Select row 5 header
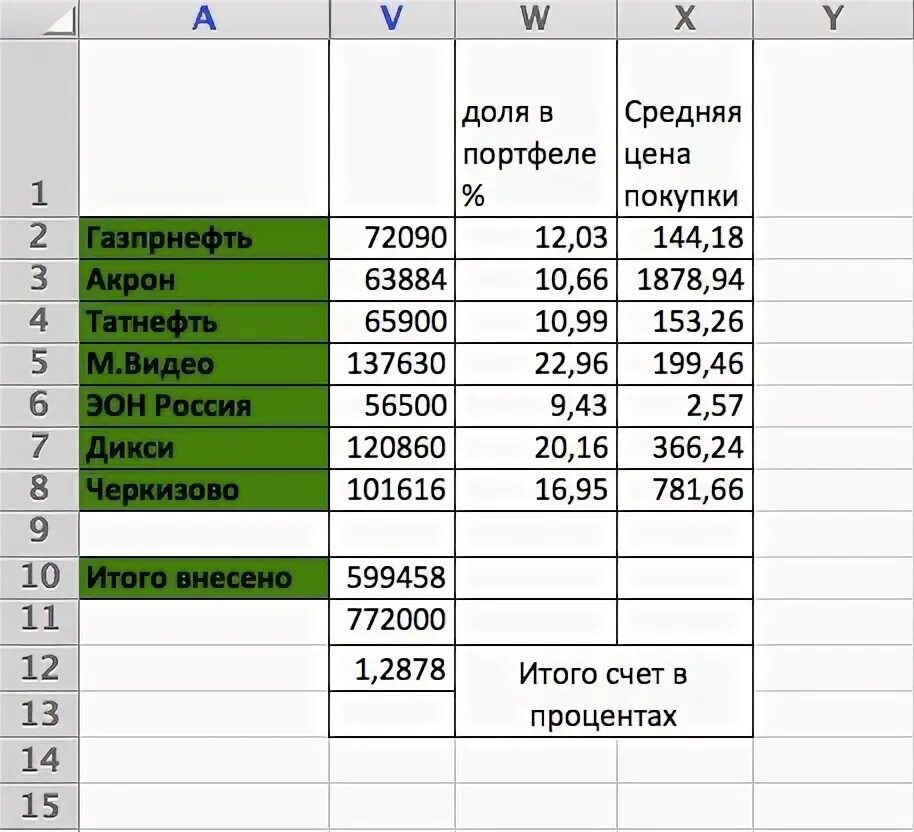Screen dimensions: 914x832 point(39,363)
